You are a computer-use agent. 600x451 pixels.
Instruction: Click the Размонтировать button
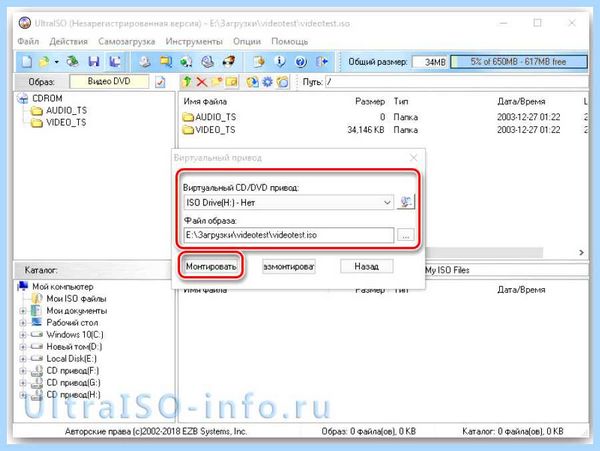[289, 266]
